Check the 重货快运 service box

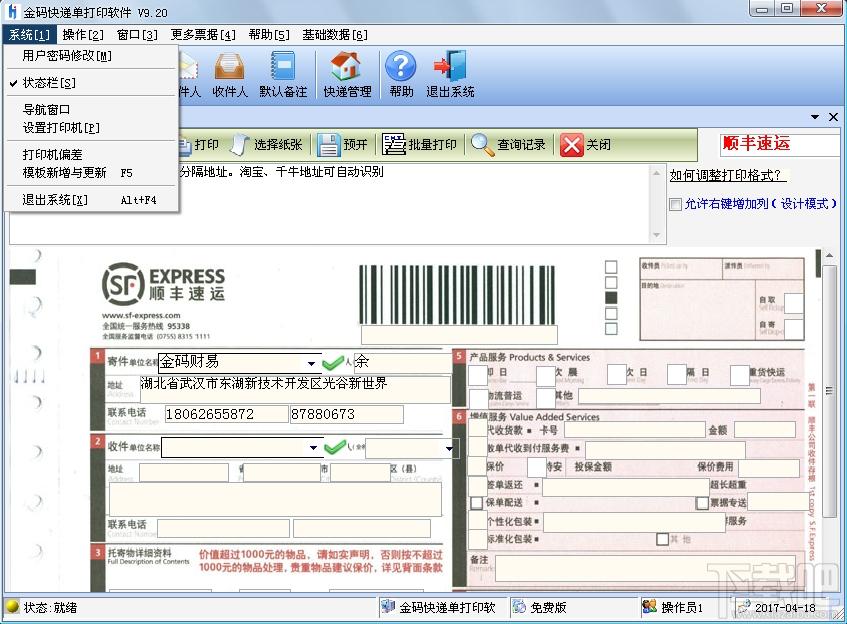740,374
